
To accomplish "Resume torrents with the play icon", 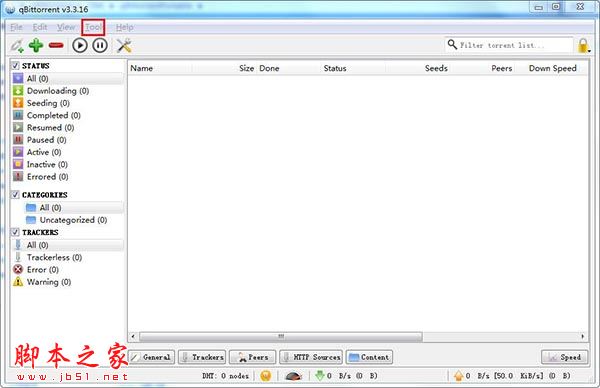I will click(x=80, y=46).
